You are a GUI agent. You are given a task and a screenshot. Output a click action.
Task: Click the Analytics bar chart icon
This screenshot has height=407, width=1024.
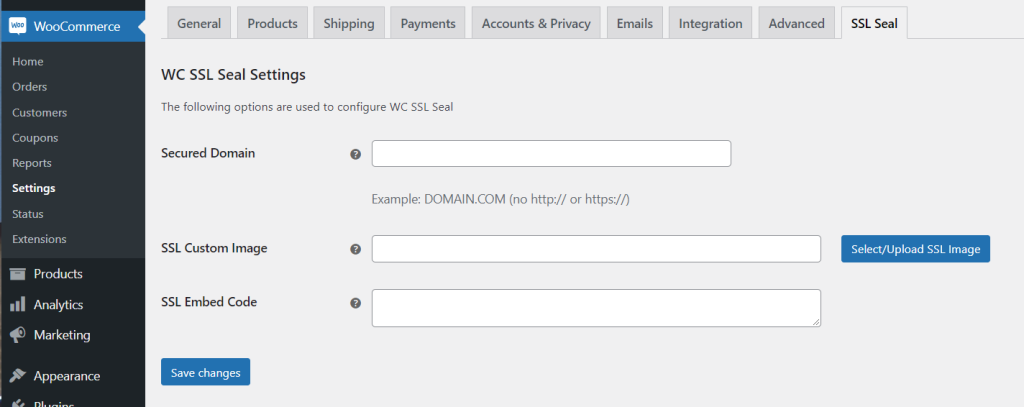18,304
